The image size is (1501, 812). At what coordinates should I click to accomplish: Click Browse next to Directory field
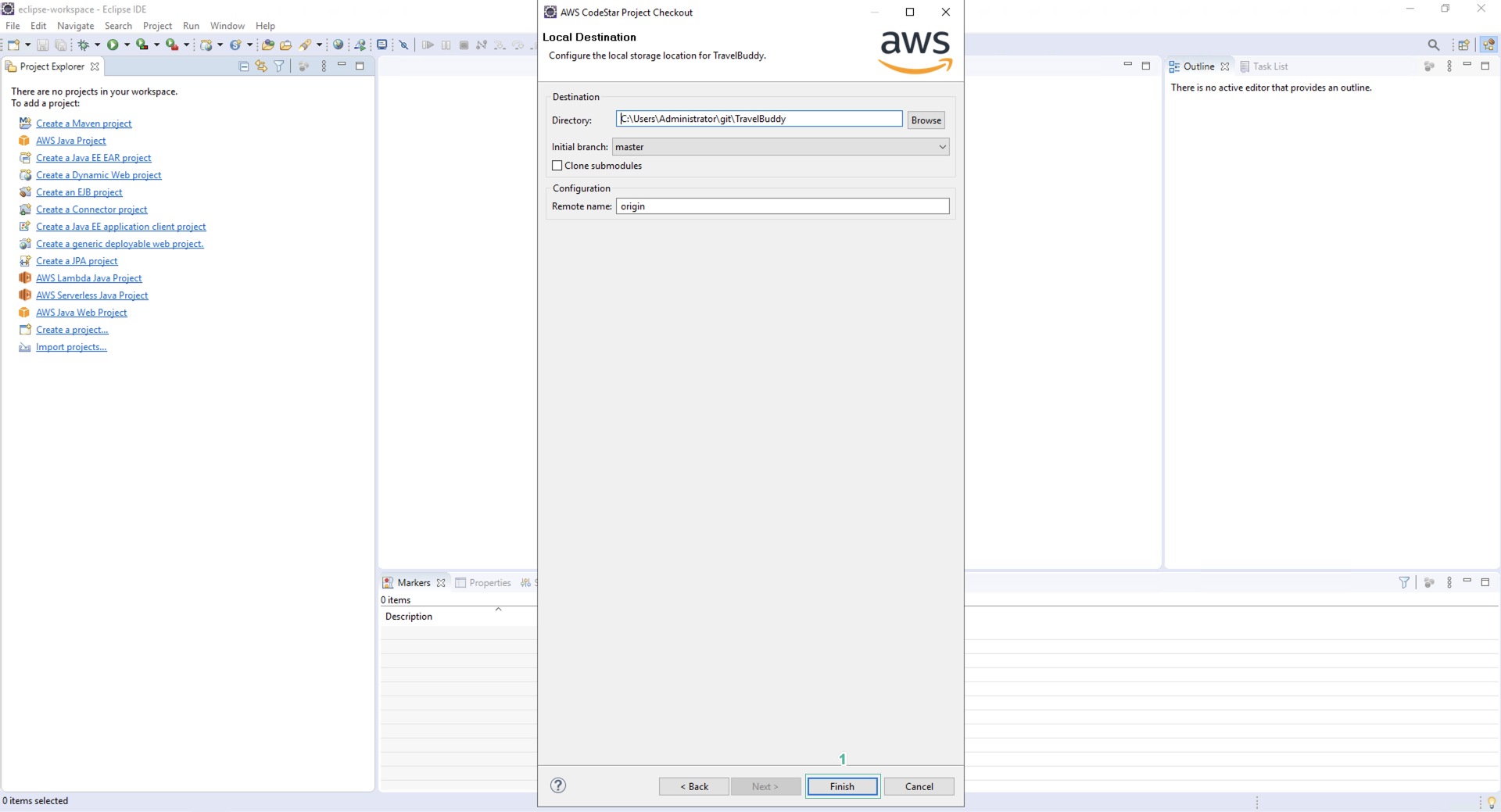[926, 120]
